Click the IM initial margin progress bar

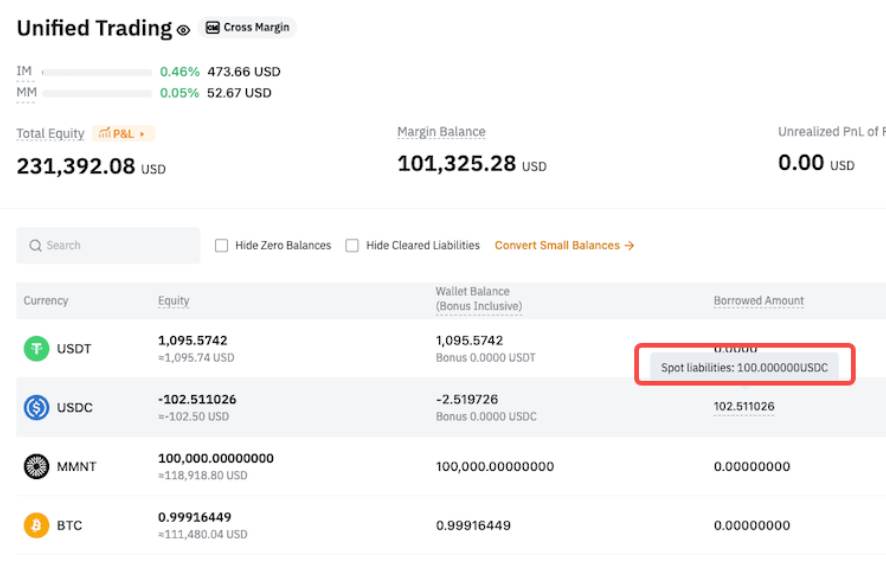(x=97, y=72)
